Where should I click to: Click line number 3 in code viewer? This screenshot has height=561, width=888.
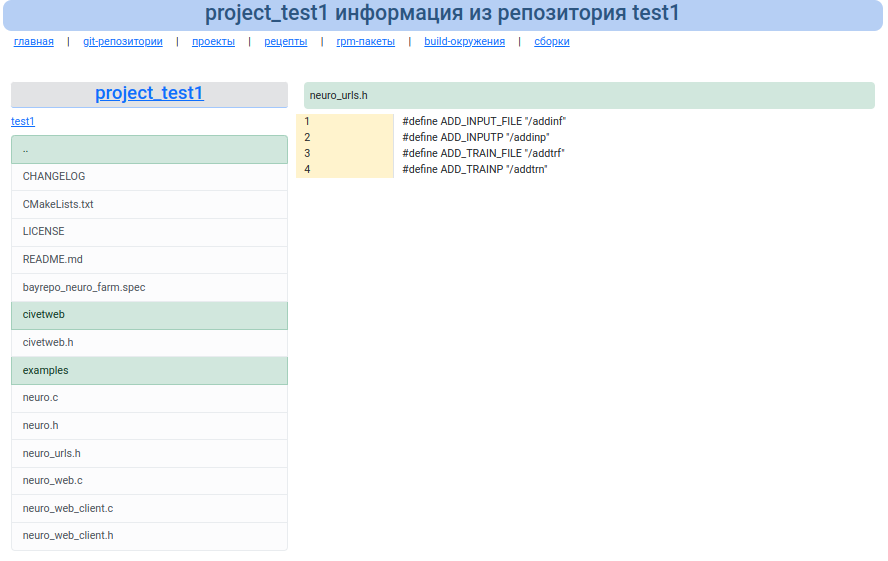pos(308,154)
